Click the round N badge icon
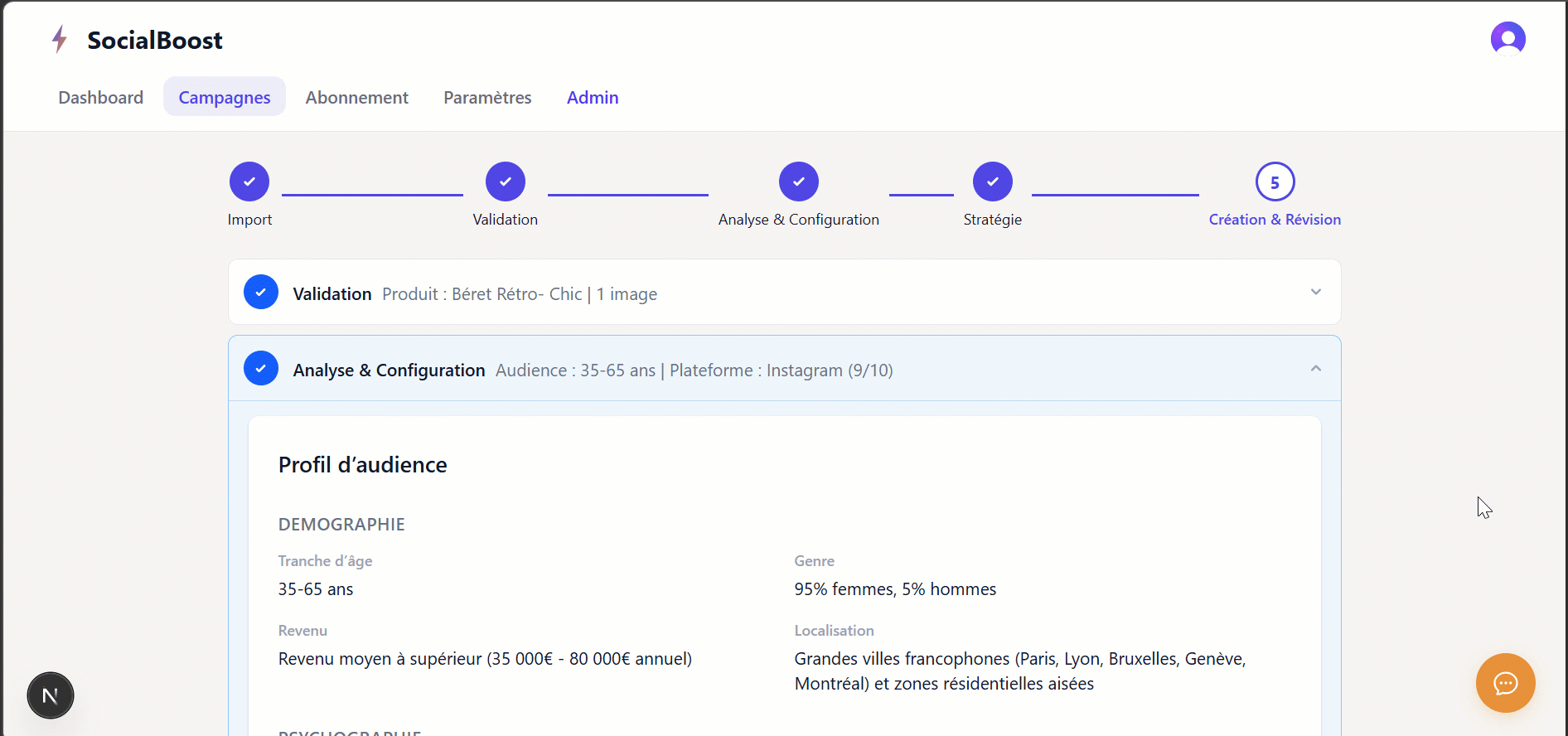Viewport: 1568px width, 736px height. (x=51, y=695)
